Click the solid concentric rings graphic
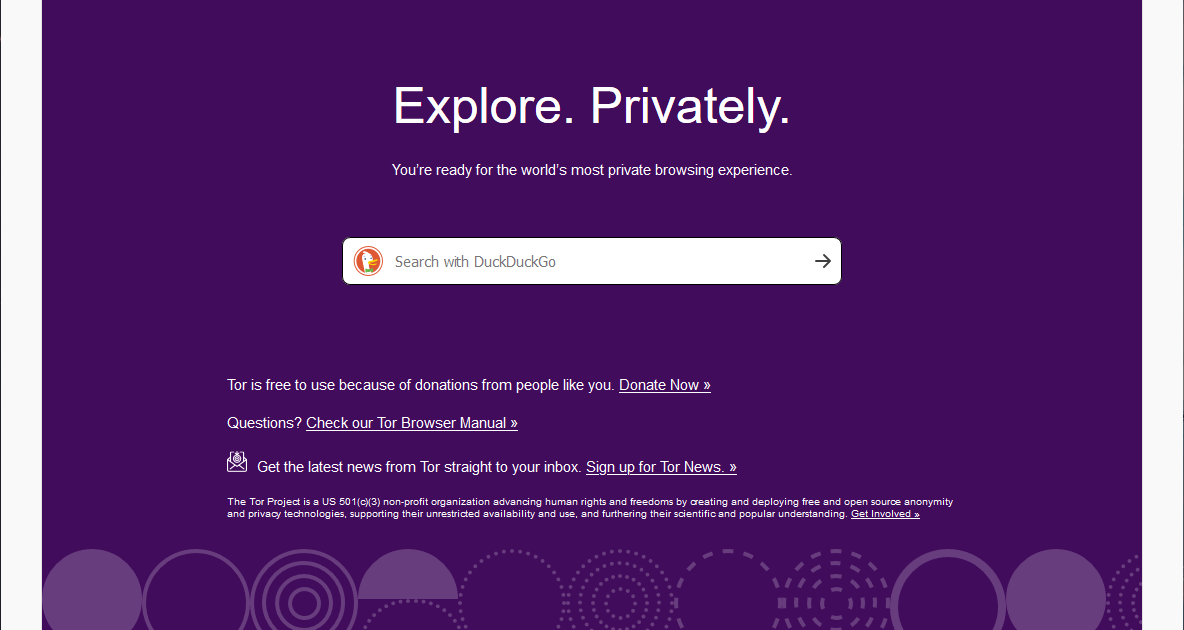 pos(304,601)
